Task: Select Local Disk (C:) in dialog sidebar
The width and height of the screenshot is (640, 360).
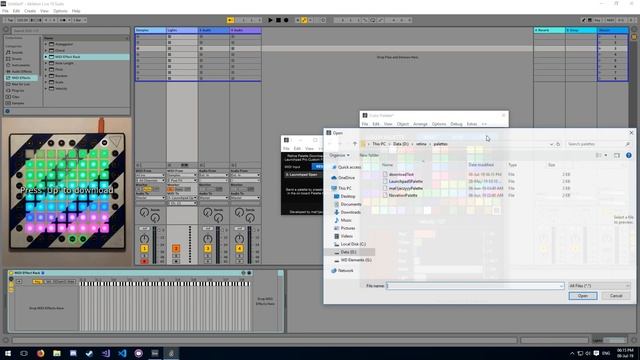Action: coord(350,244)
